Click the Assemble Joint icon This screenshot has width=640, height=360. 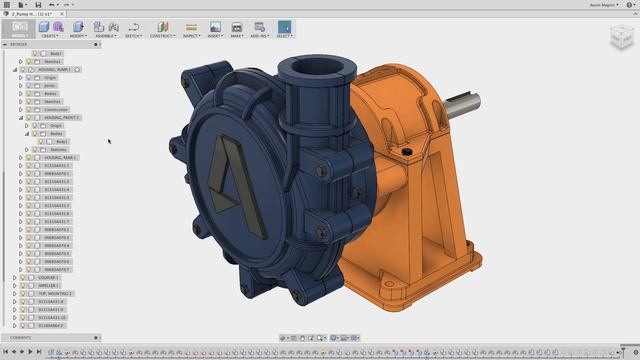[x=114, y=27]
